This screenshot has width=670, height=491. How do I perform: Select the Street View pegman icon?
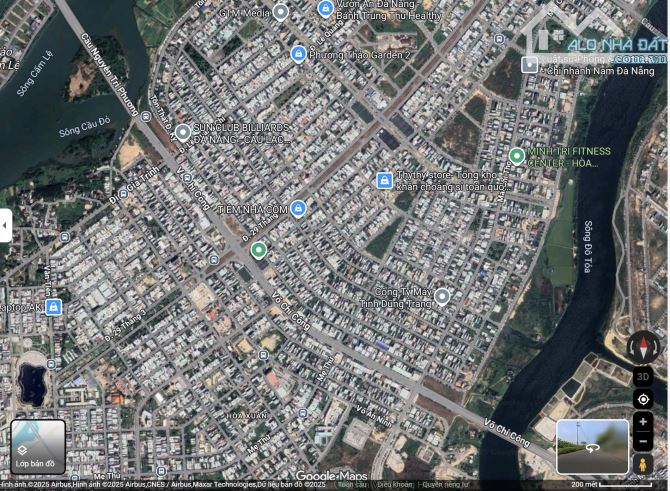[643, 465]
